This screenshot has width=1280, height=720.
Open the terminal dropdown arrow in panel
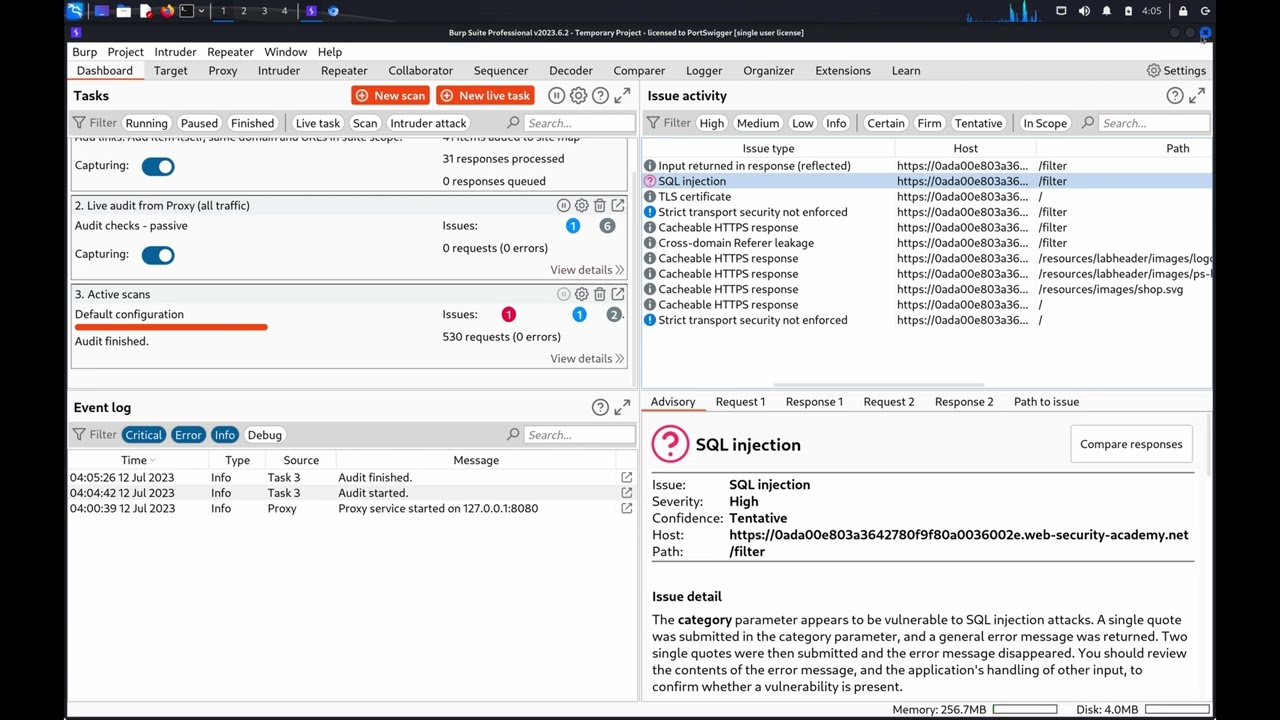[x=202, y=11]
